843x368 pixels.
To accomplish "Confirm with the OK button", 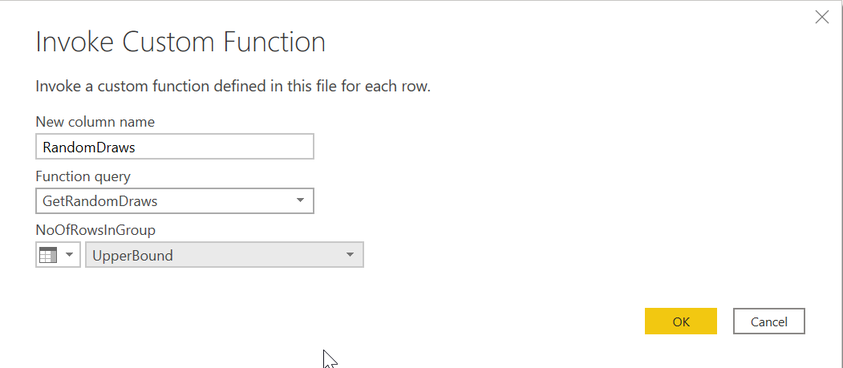I will 681,321.
